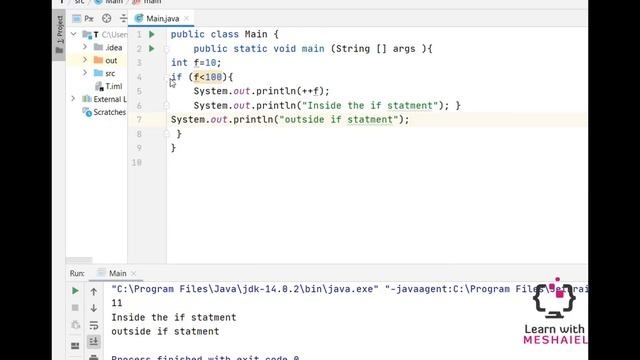This screenshot has height=360, width=640.
Task: Move up the stack trace with up arrow
Action: (x=93, y=291)
